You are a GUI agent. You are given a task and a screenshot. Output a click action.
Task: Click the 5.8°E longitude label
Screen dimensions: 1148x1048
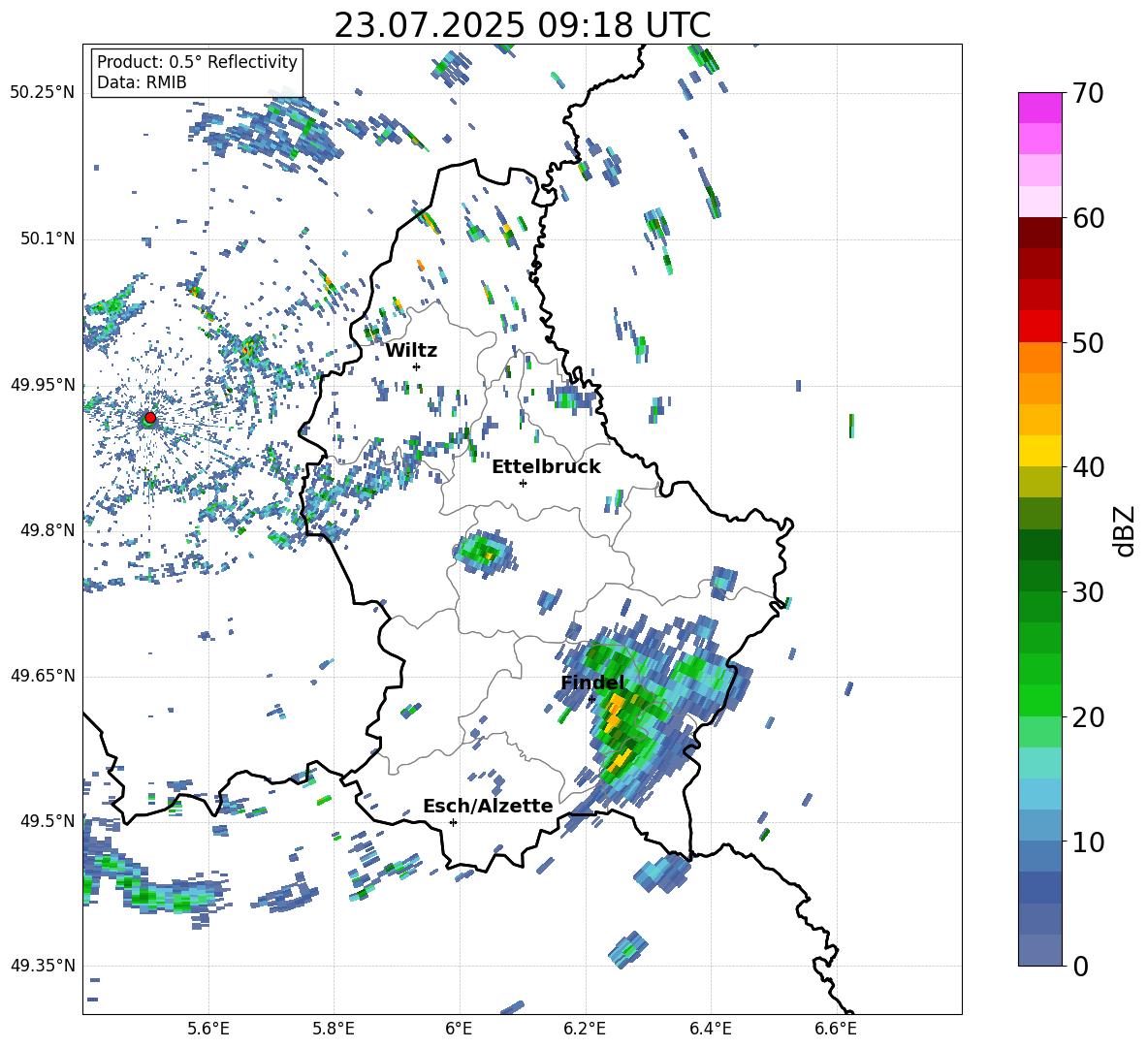334,1029
